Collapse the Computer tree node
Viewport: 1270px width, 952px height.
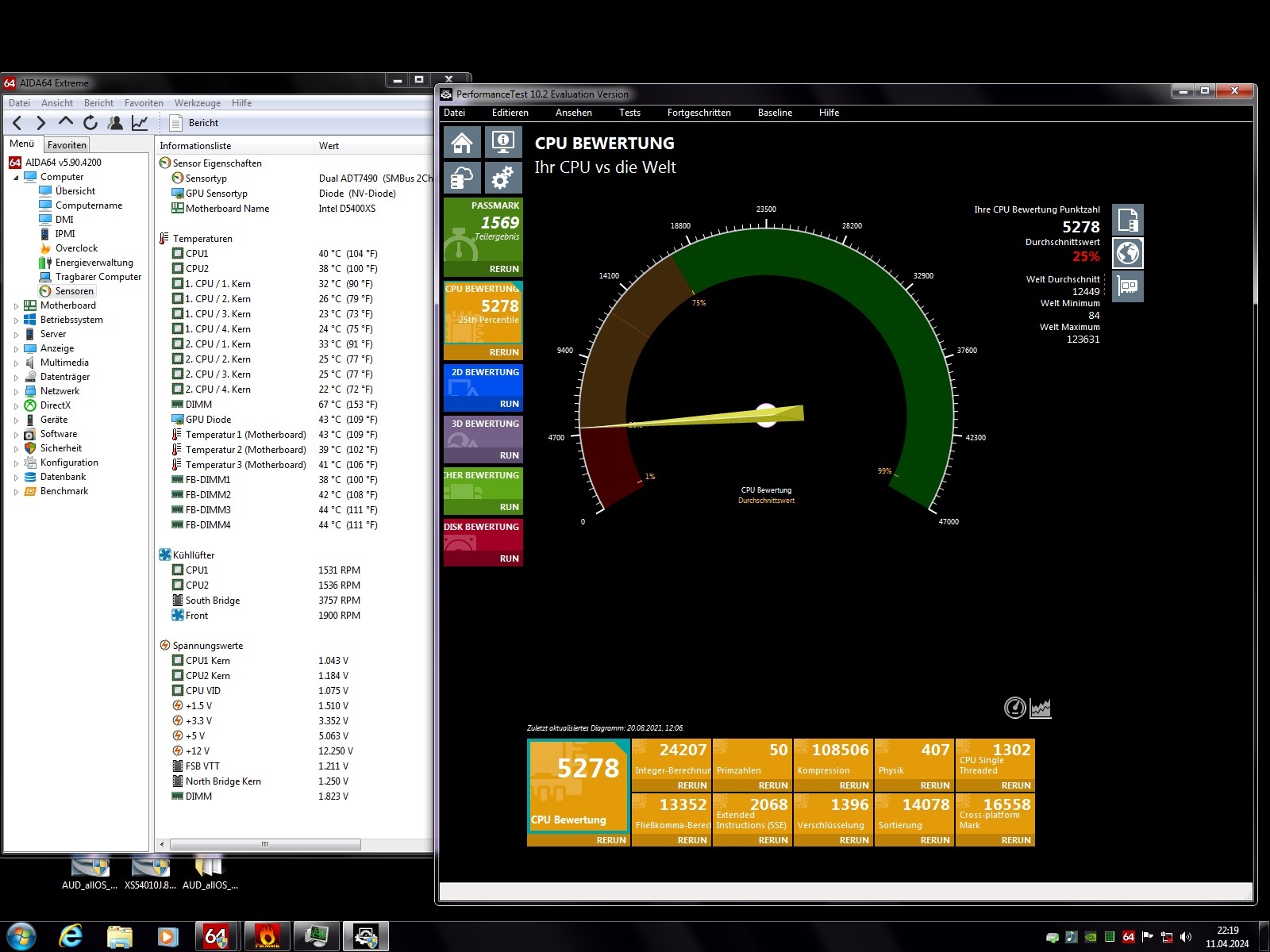pos(16,178)
